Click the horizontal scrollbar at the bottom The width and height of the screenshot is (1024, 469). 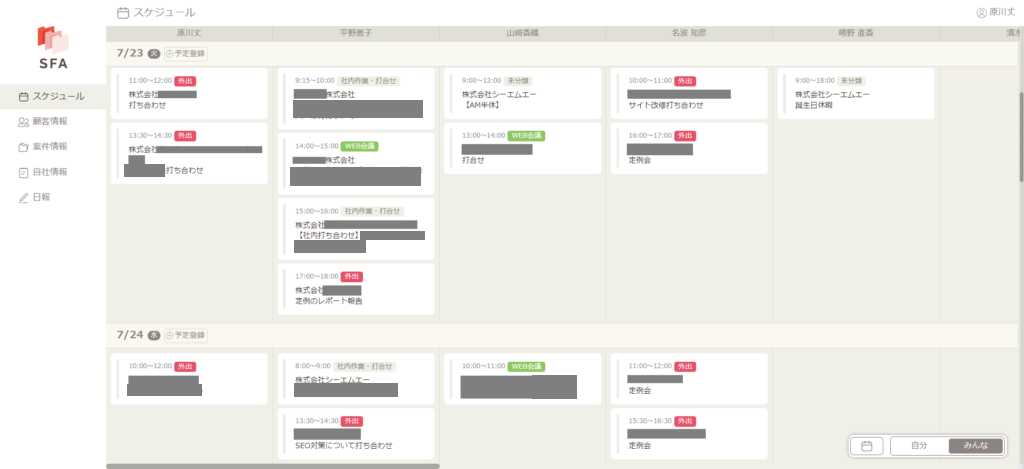click(273, 465)
